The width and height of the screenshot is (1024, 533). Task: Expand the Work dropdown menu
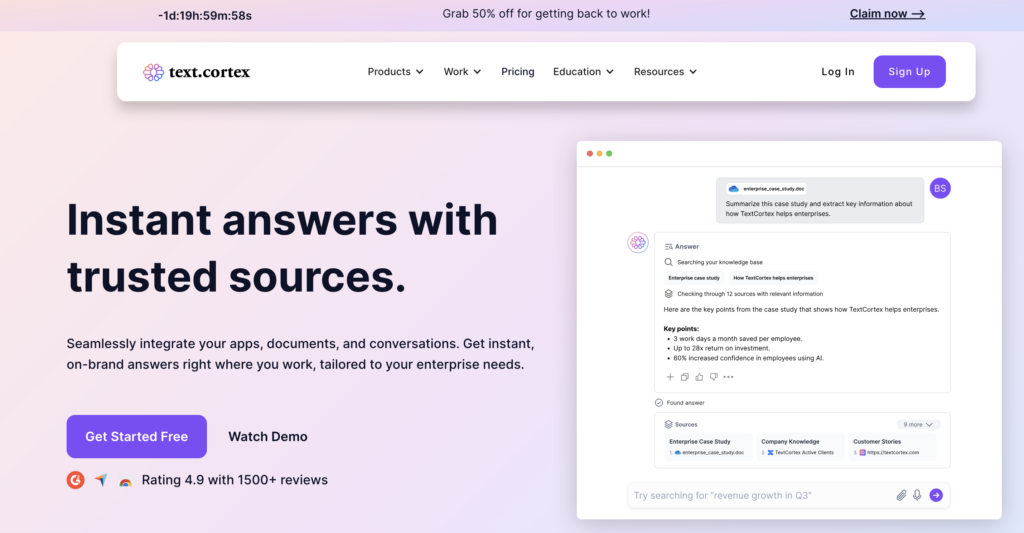click(462, 72)
